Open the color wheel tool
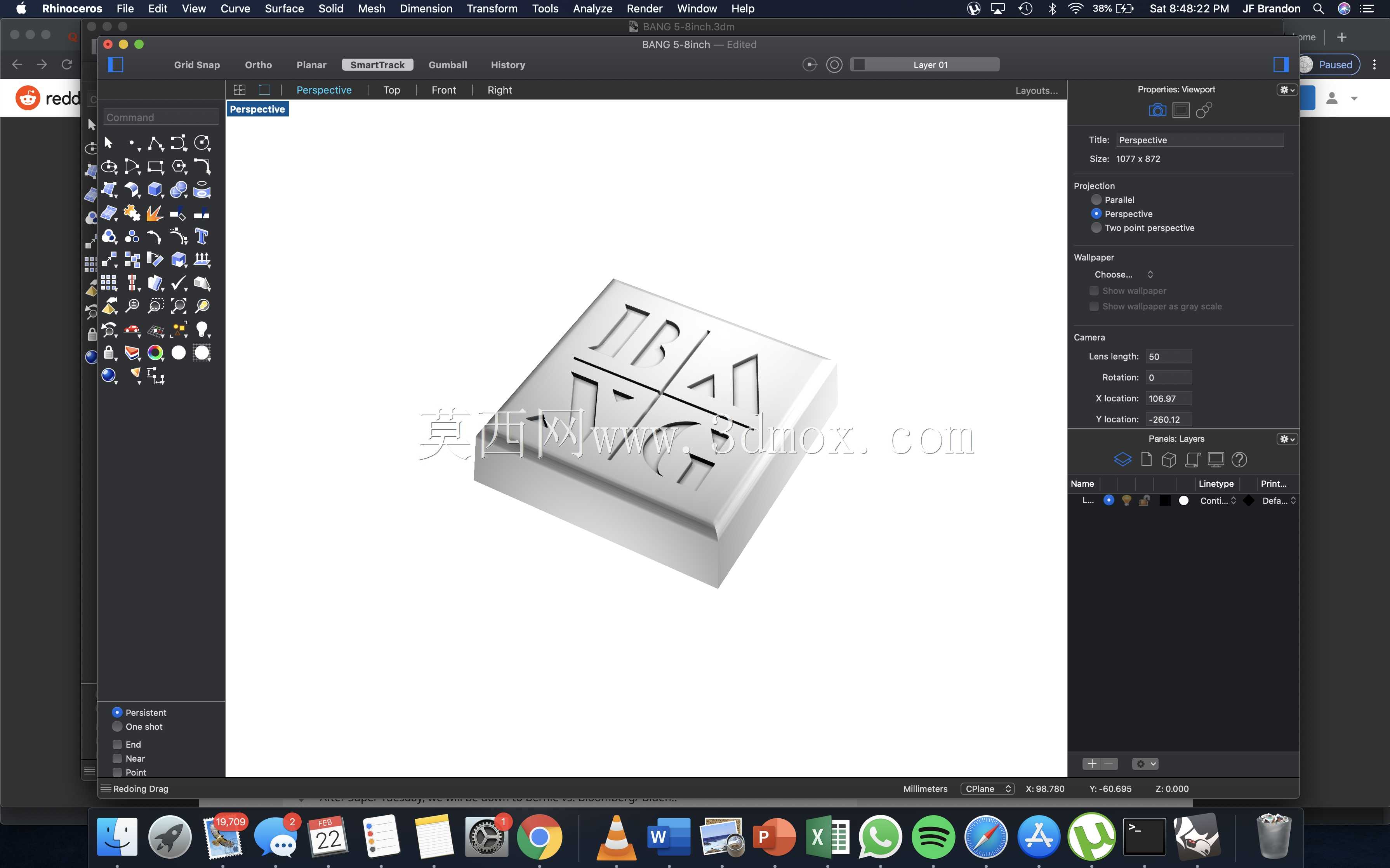The image size is (1390, 868). 155,352
